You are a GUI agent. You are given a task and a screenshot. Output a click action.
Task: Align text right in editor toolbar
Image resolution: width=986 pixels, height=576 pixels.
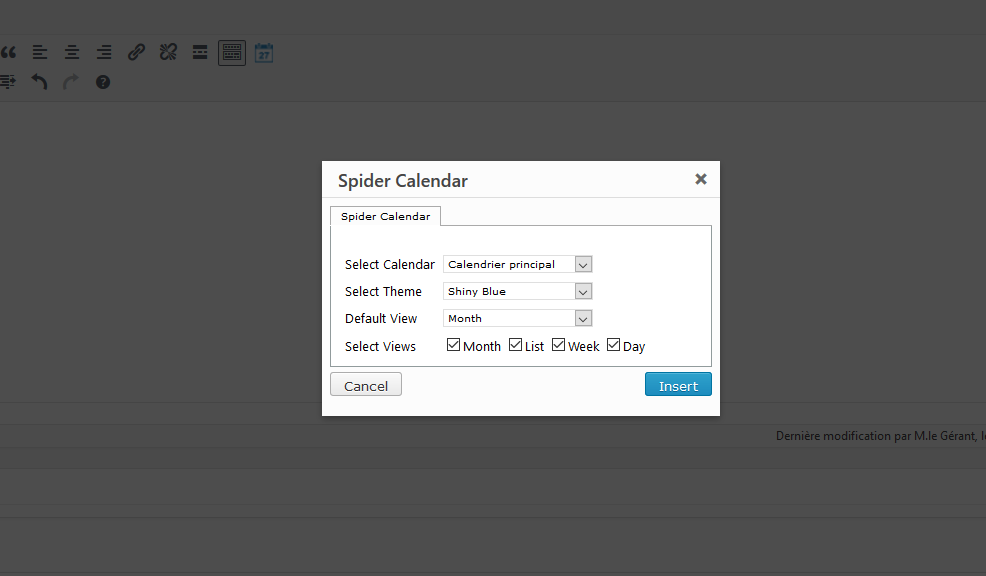[104, 52]
